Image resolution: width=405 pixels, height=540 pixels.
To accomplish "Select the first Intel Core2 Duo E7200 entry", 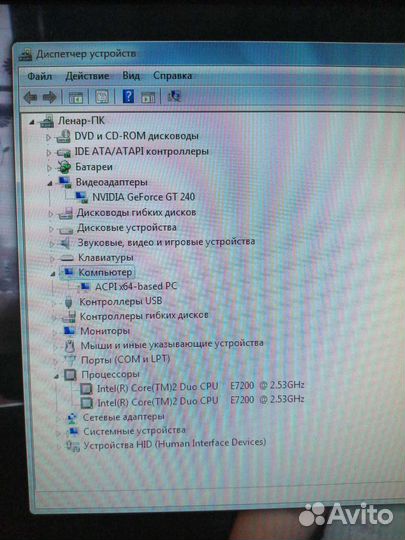I will [200, 386].
